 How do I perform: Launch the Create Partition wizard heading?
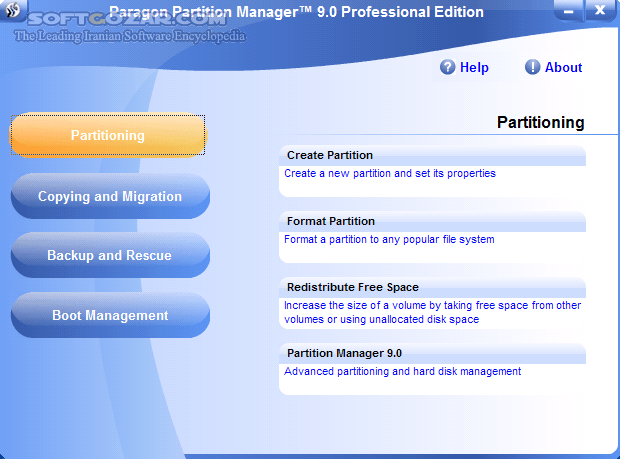(330, 155)
